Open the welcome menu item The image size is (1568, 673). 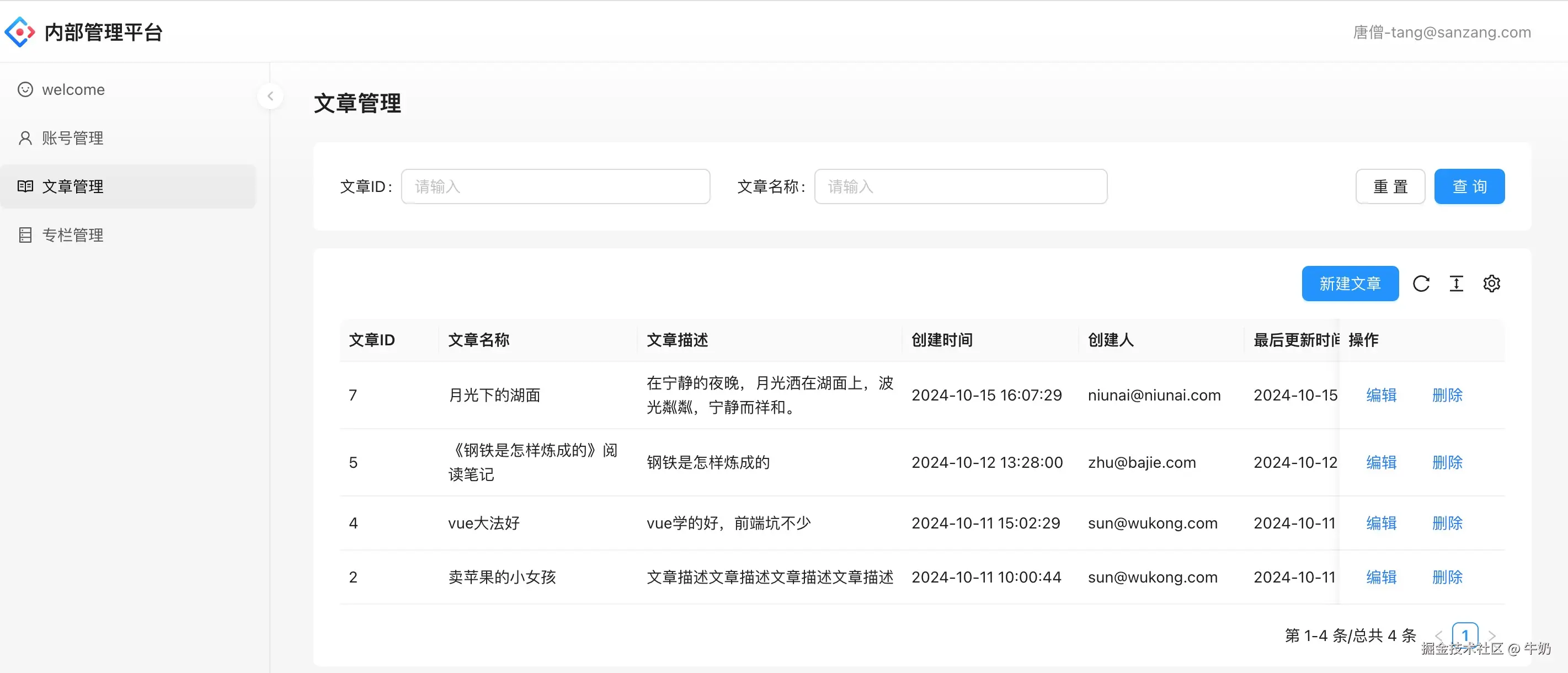coord(73,89)
